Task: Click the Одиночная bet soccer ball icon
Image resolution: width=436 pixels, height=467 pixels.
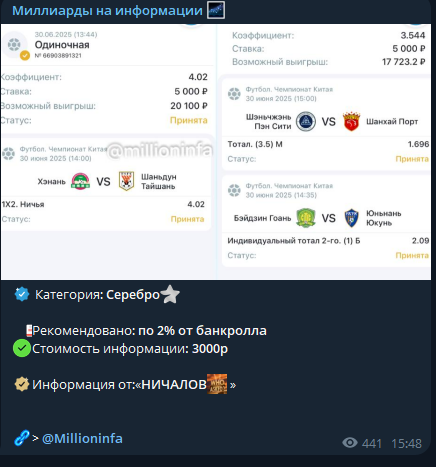Action: (14, 44)
